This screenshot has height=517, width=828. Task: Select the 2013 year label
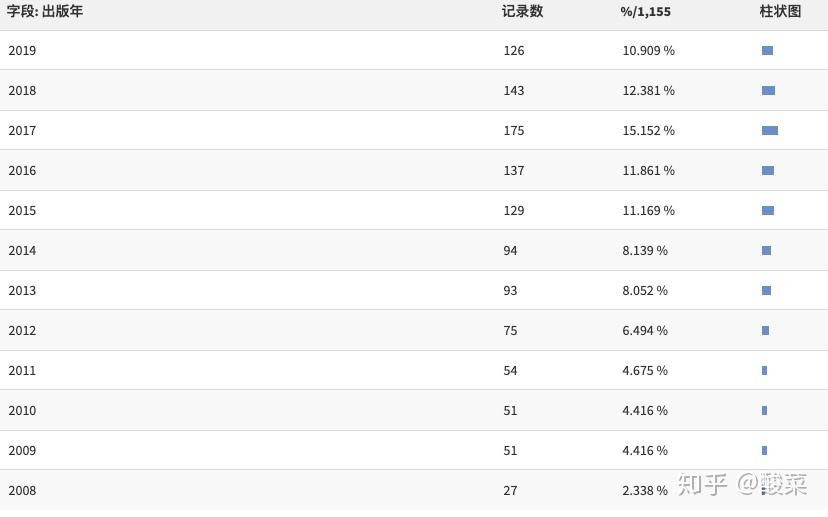[22, 290]
